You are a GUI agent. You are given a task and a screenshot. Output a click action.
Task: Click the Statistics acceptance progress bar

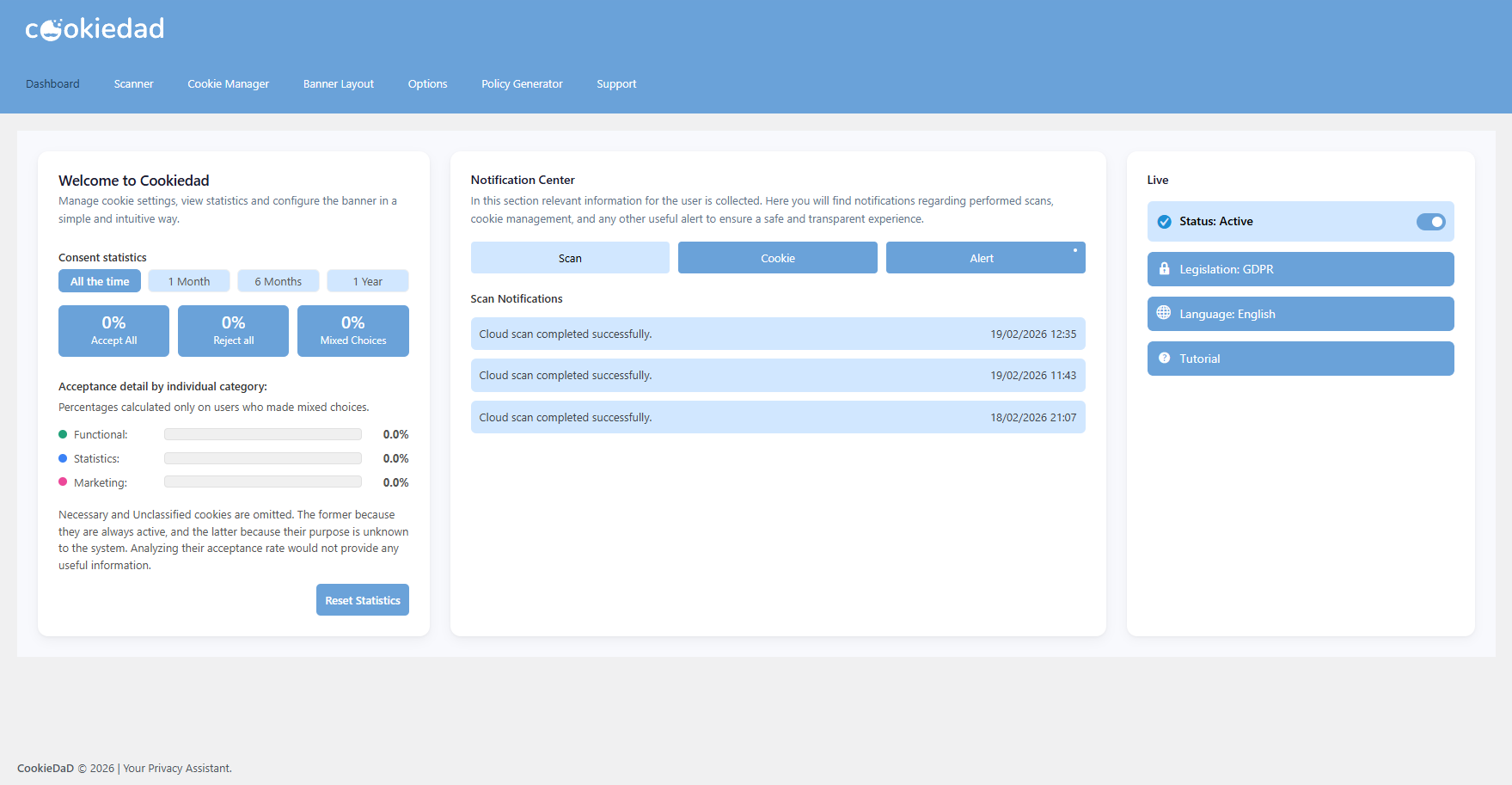[262, 458]
